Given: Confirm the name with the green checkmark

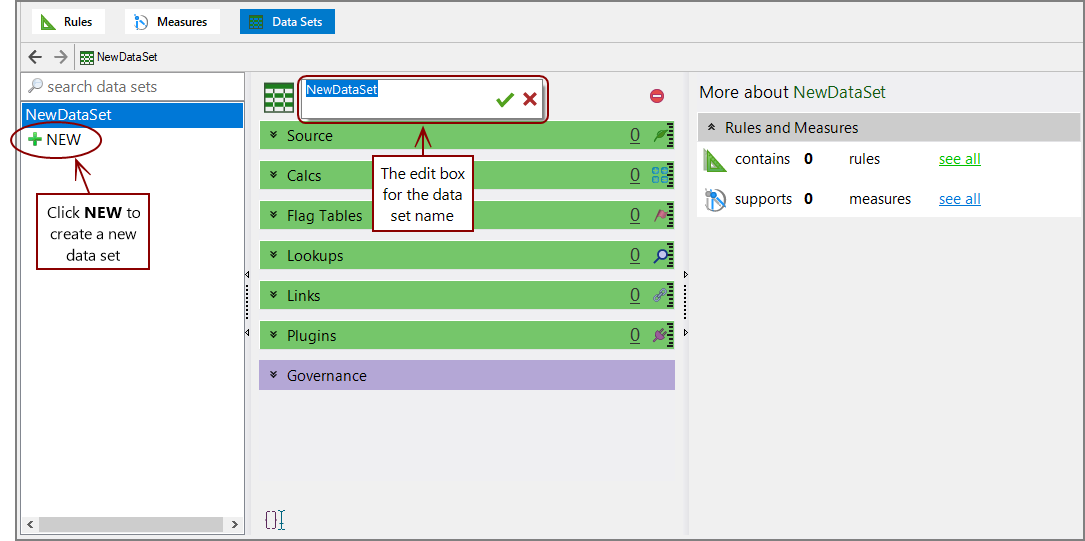Looking at the screenshot, I should pyautogui.click(x=504, y=100).
